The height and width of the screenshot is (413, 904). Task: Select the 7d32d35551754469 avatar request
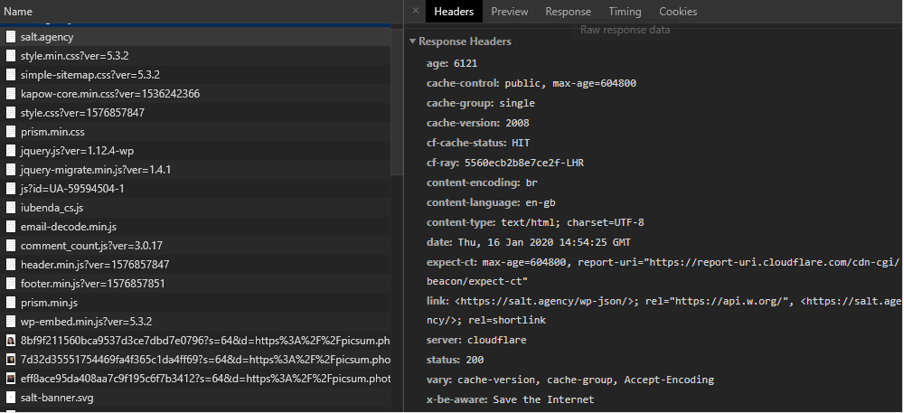195,360
